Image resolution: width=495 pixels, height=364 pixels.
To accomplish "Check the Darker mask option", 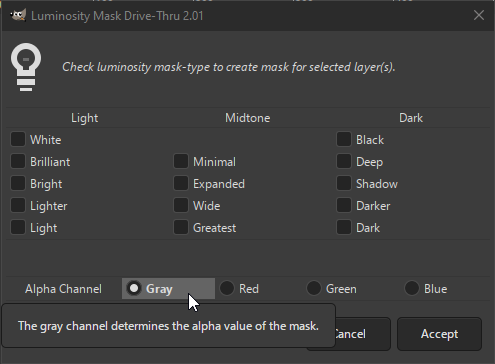I will [x=344, y=205].
